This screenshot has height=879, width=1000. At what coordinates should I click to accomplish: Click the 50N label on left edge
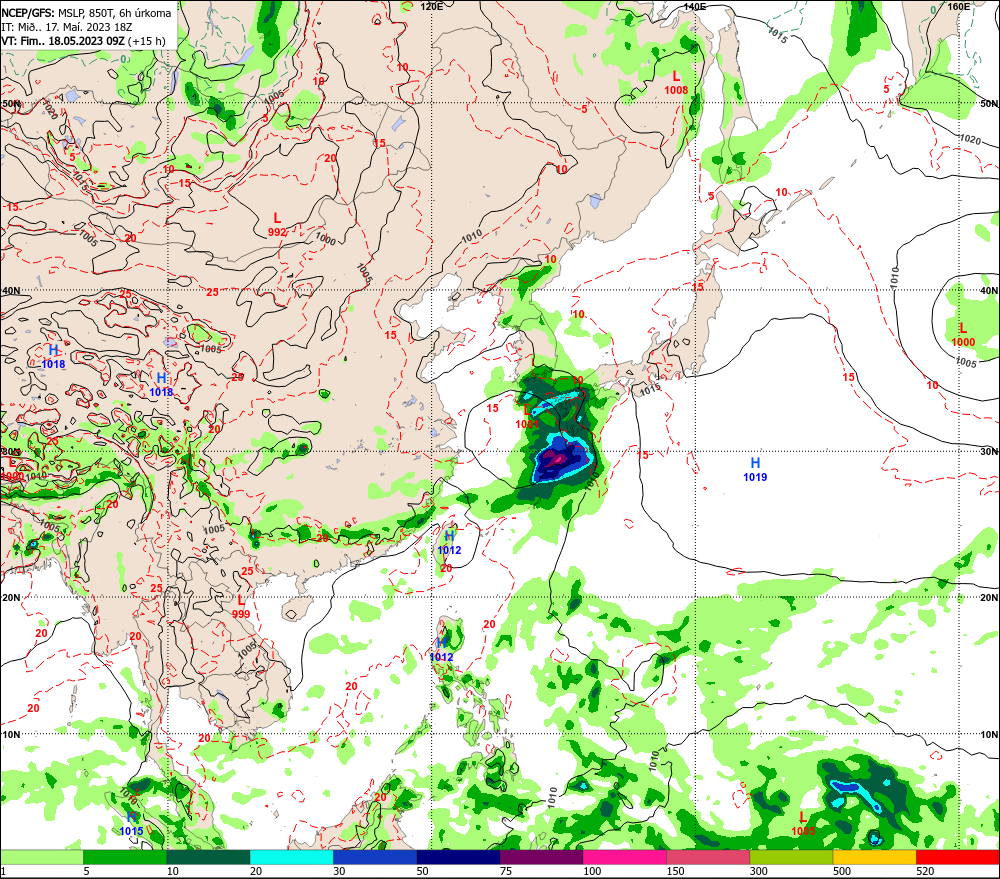(x=11, y=103)
